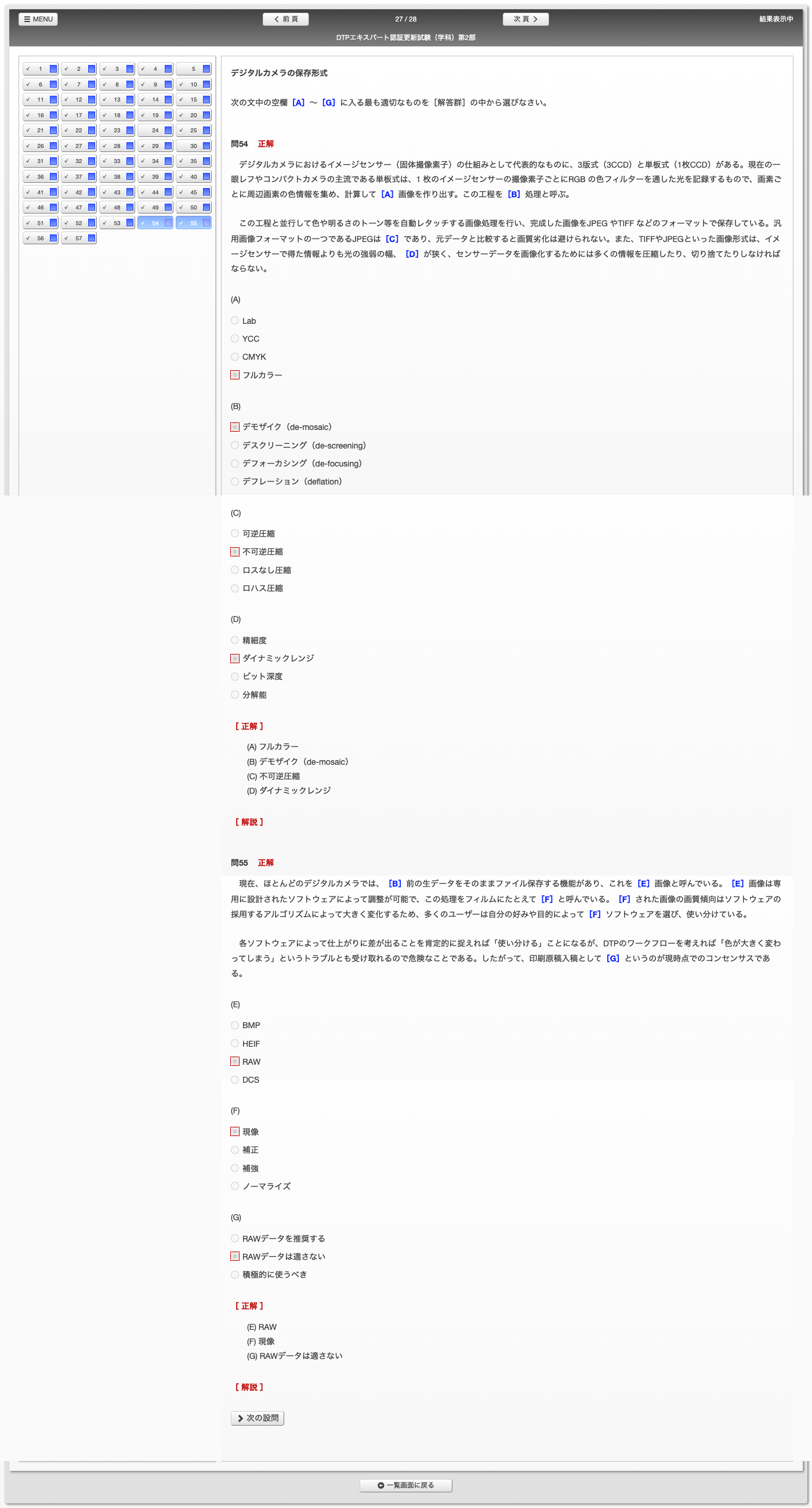This screenshot has width=812, height=1508.
Task: Select the 可逆圧縮 radio option
Action: pyautogui.click(x=234, y=534)
